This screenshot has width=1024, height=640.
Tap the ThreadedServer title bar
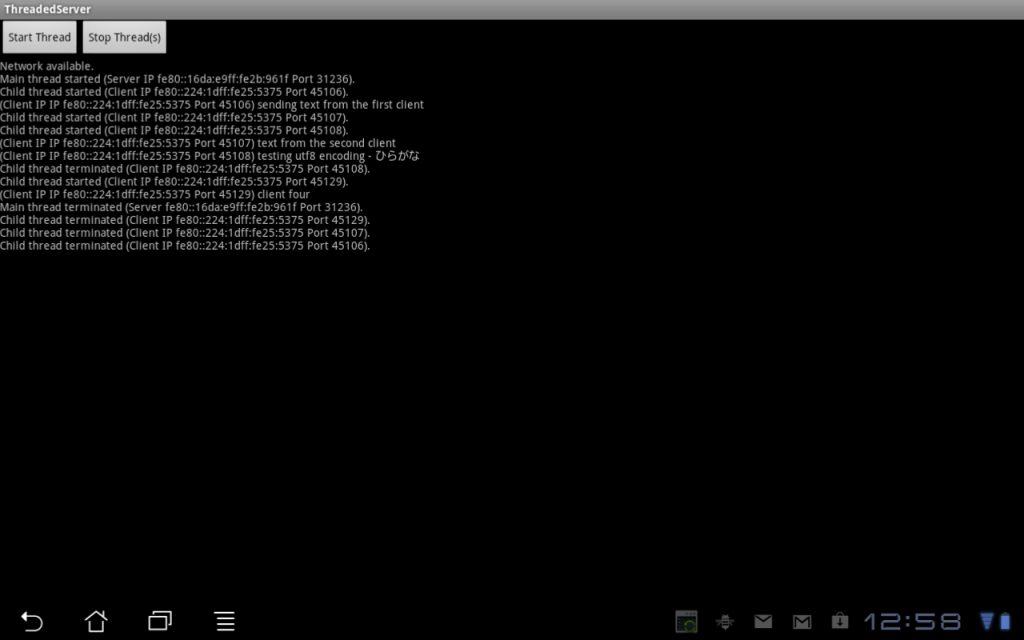coord(48,9)
